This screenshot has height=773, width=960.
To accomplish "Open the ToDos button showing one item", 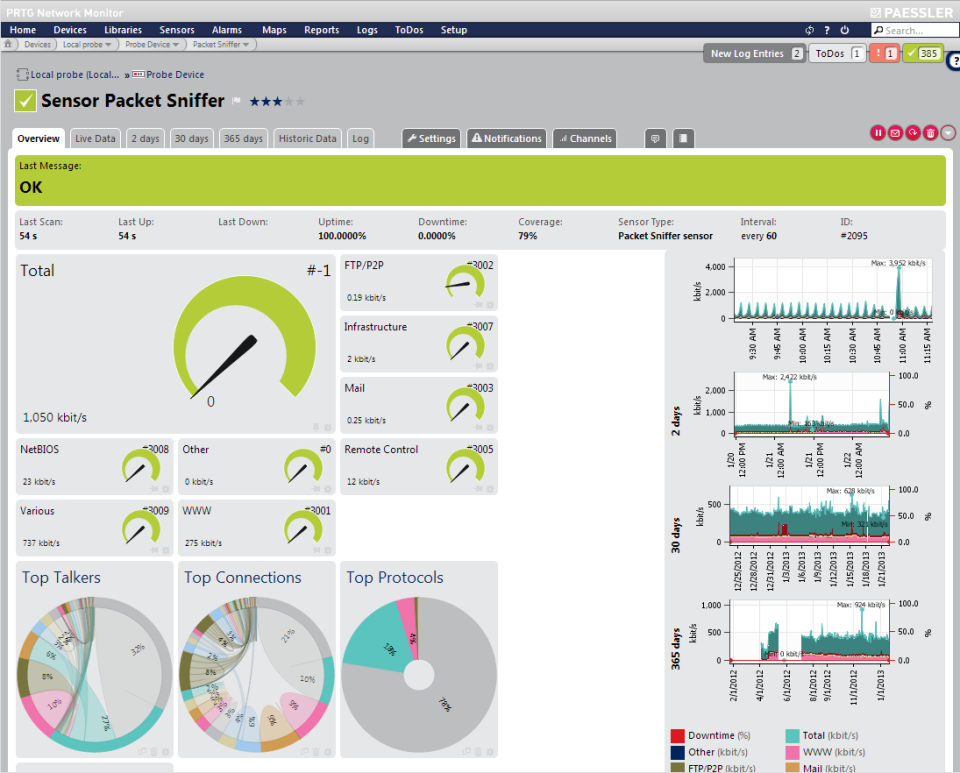I will pos(837,53).
